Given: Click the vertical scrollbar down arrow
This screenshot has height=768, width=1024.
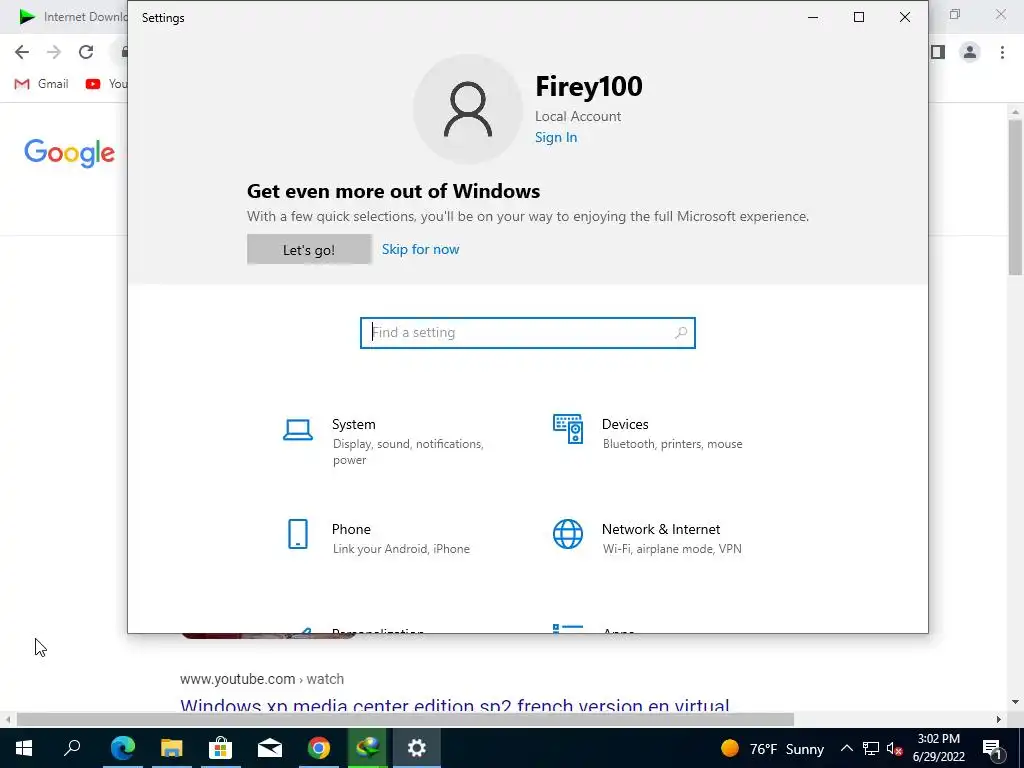Looking at the screenshot, I should 1015,702.
